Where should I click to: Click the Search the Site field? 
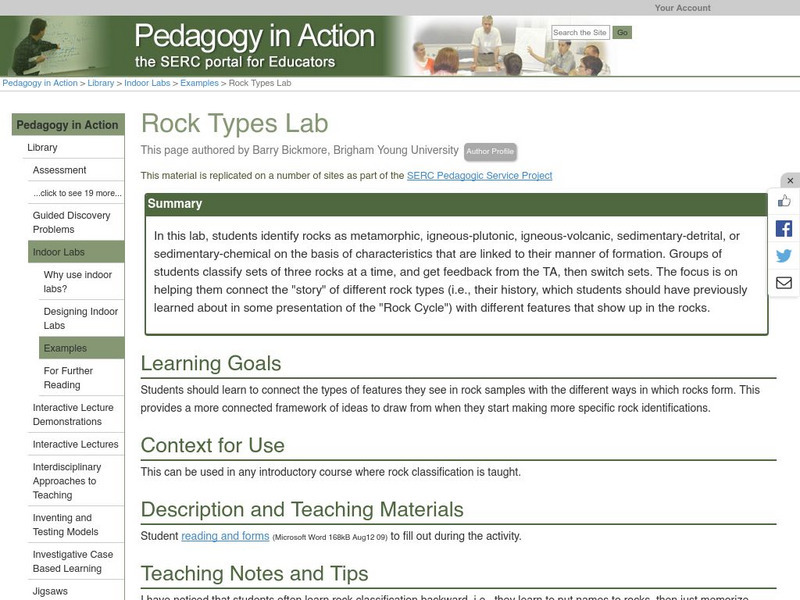[x=580, y=33]
